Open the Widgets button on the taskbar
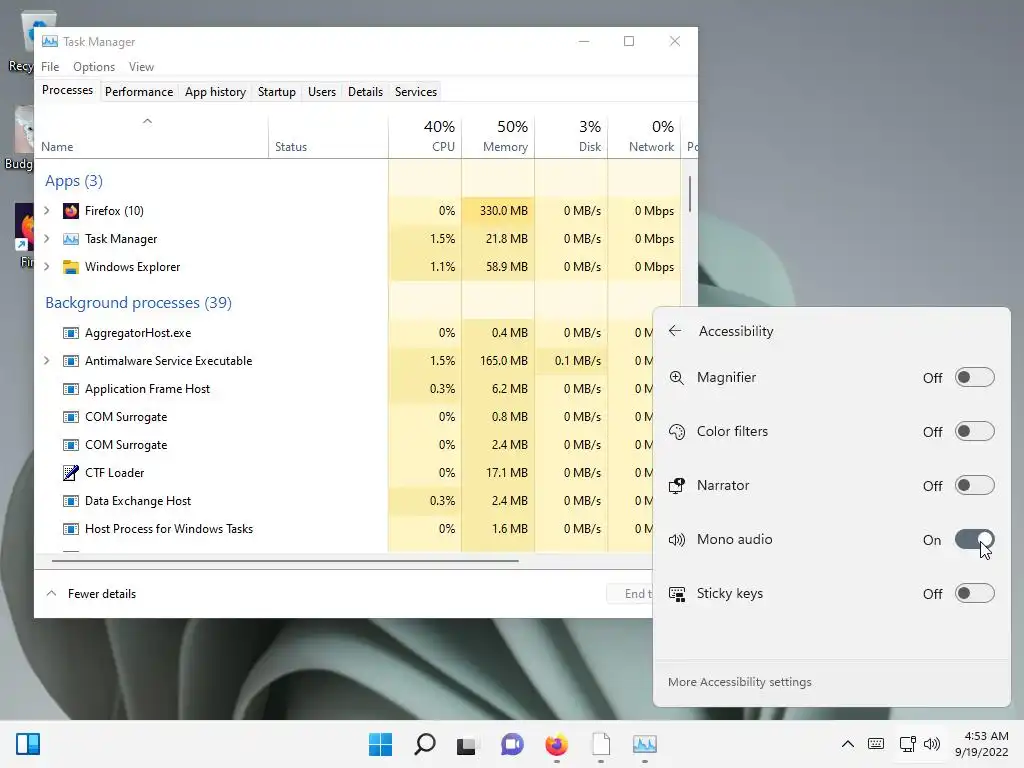Screen dimensions: 1024x768 click(28, 744)
